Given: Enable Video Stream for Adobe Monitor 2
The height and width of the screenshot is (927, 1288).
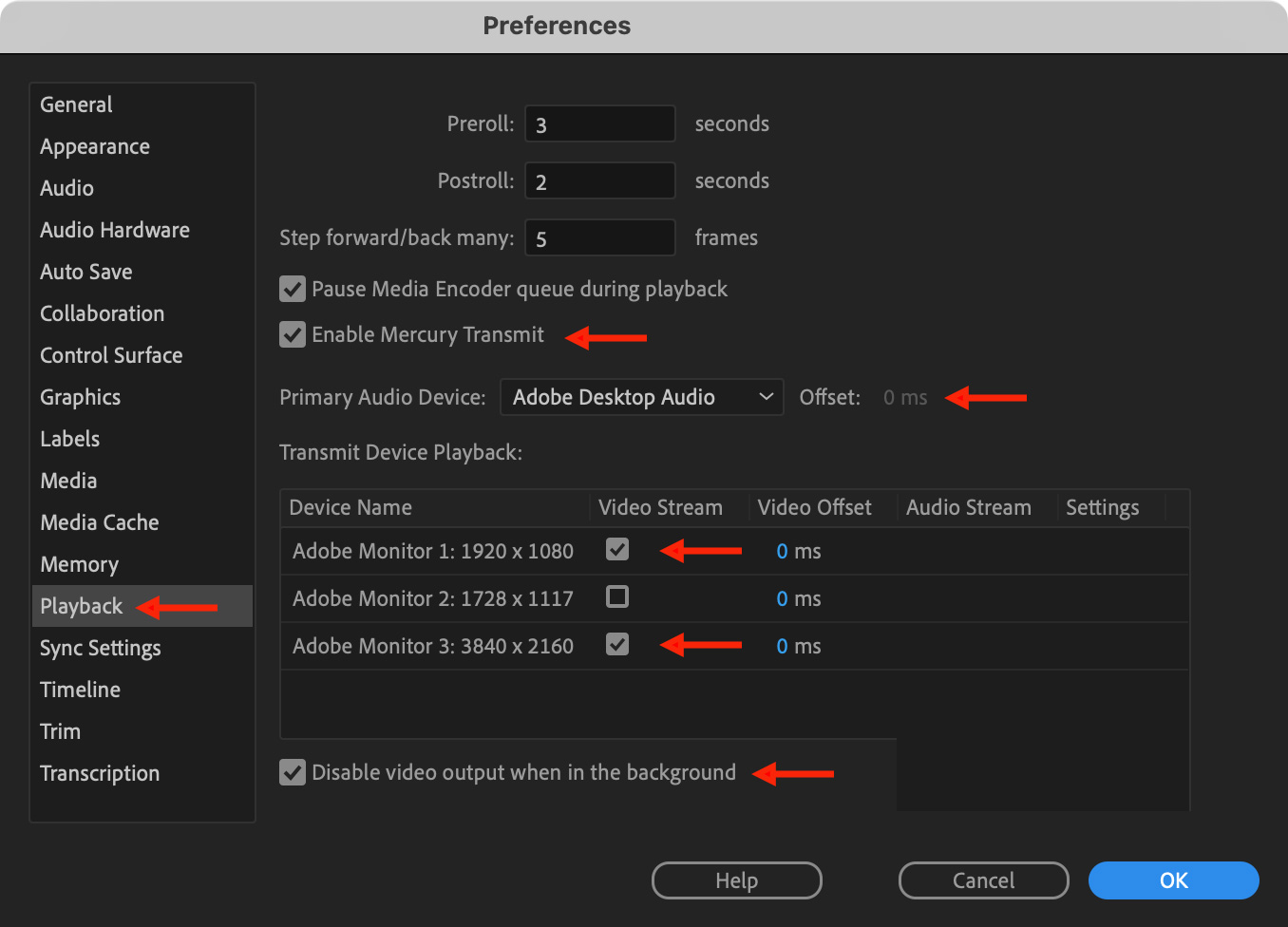Looking at the screenshot, I should click(617, 597).
